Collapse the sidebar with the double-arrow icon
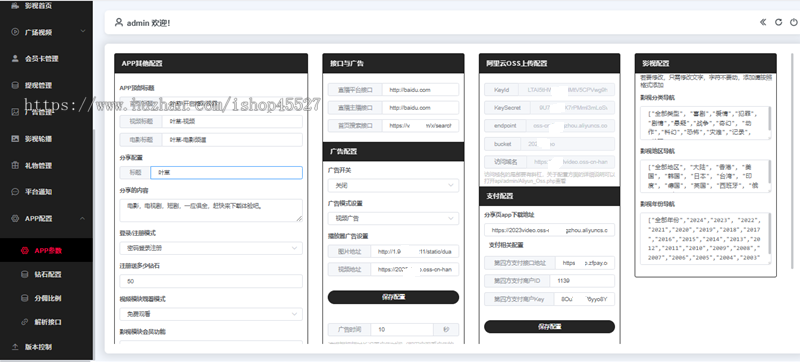The width and height of the screenshot is (800, 362). tap(763, 22)
